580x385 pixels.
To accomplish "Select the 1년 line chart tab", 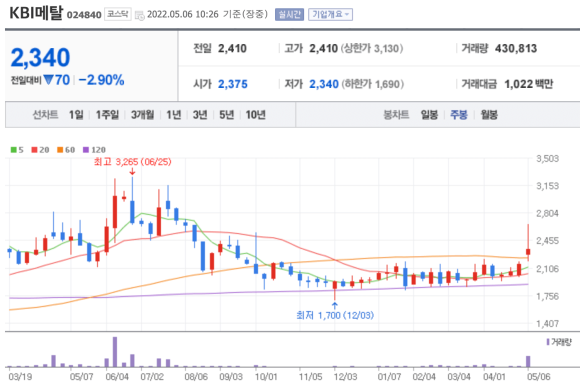I will point(173,115).
